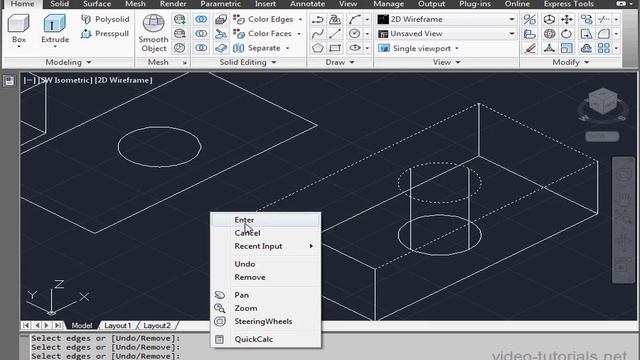The image size is (640, 360).
Task: Select the Copy tool in Modify
Action: point(586,19)
